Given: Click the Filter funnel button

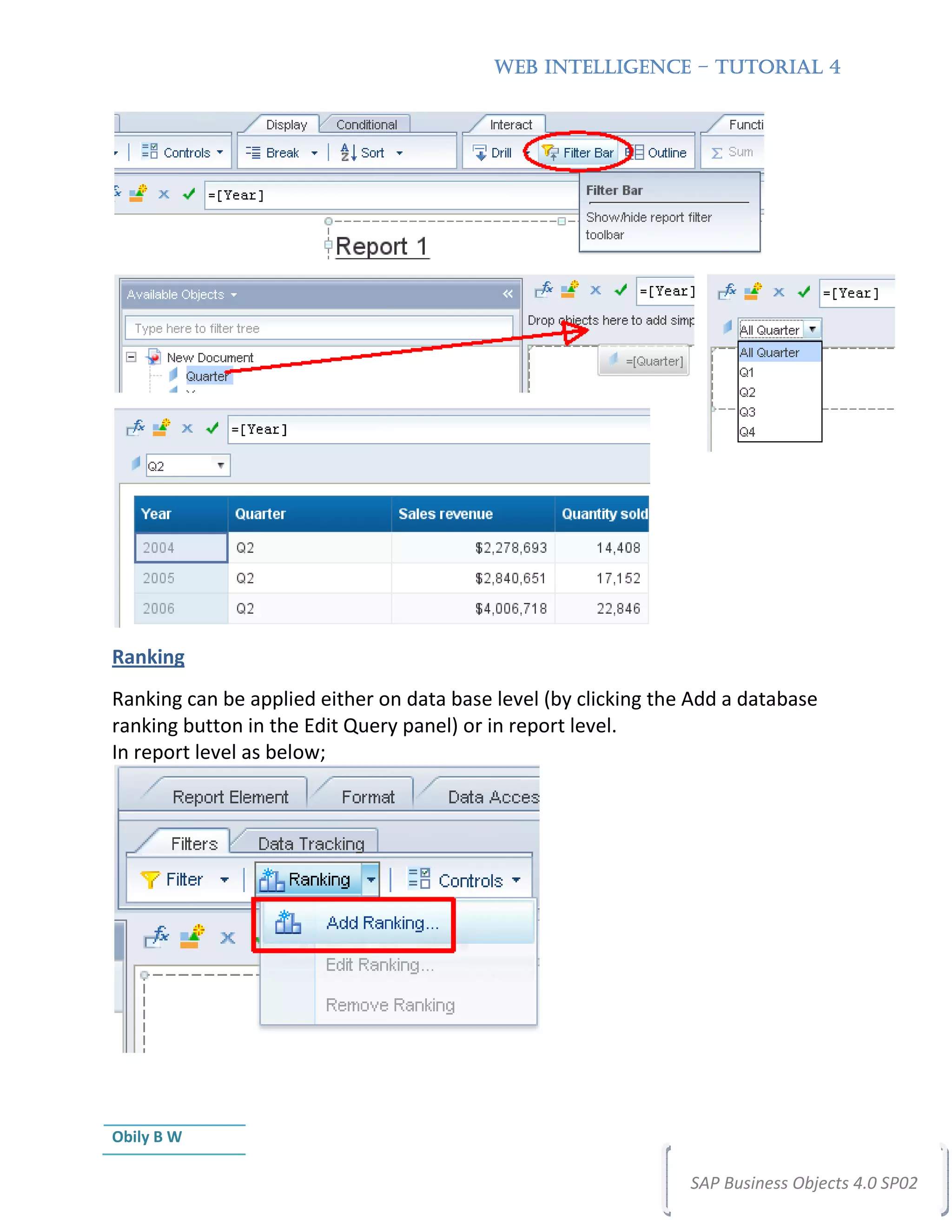Looking at the screenshot, I should coord(172,880).
